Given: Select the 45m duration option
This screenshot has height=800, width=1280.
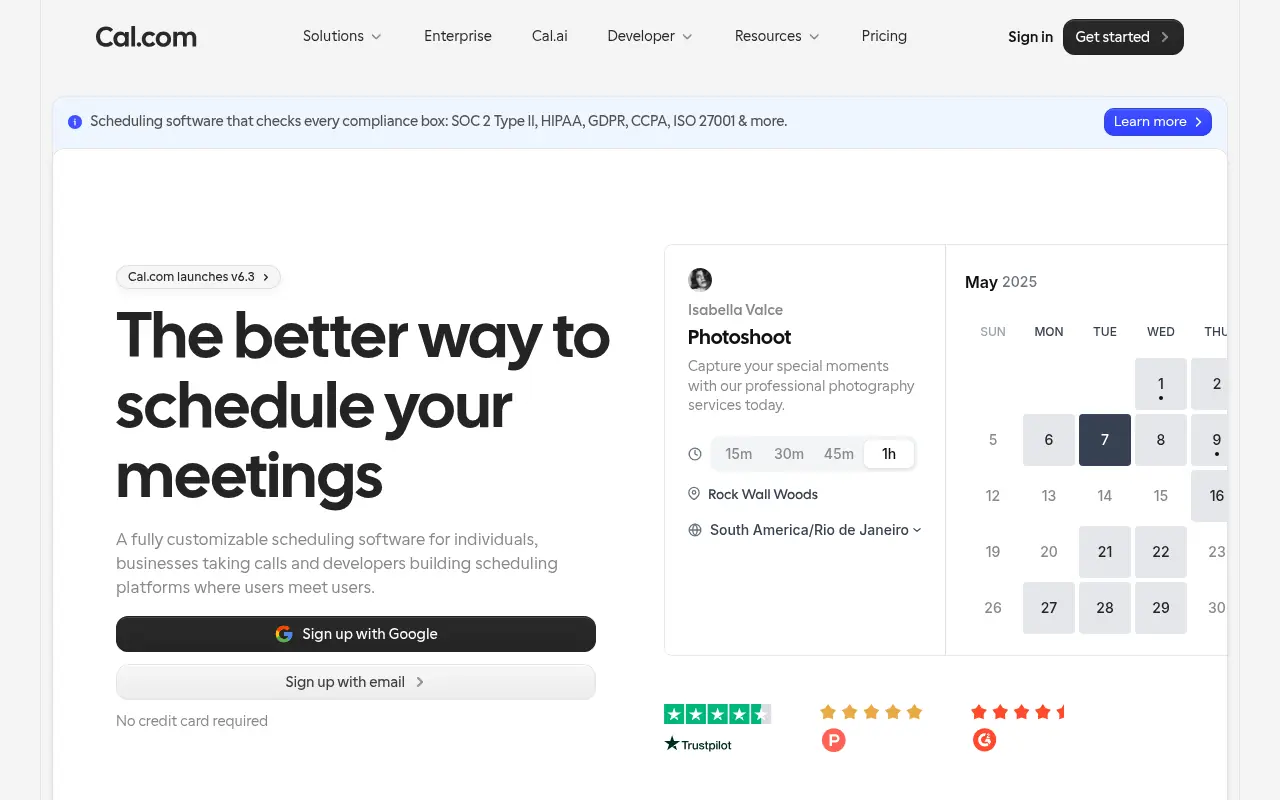Looking at the screenshot, I should 839,453.
